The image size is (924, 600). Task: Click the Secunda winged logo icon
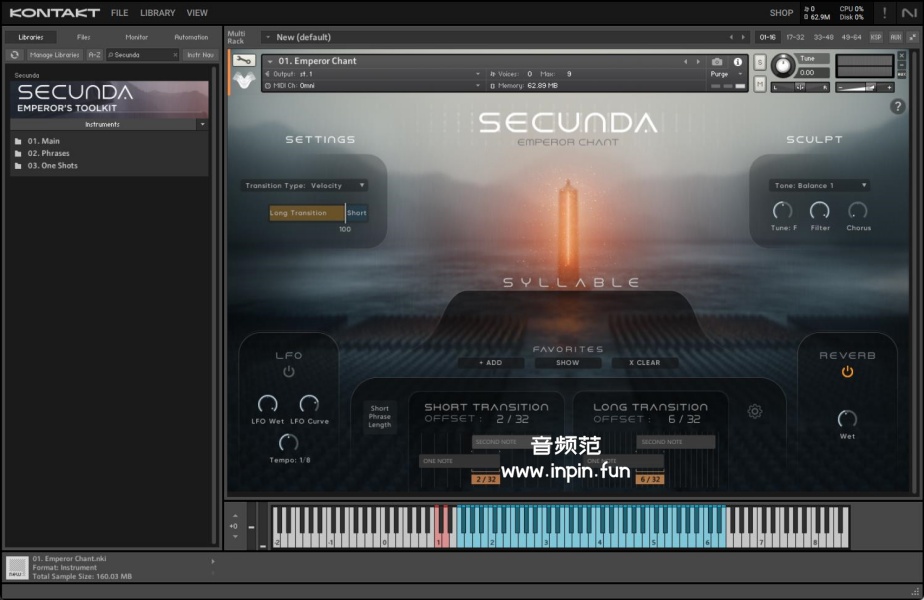tap(244, 80)
